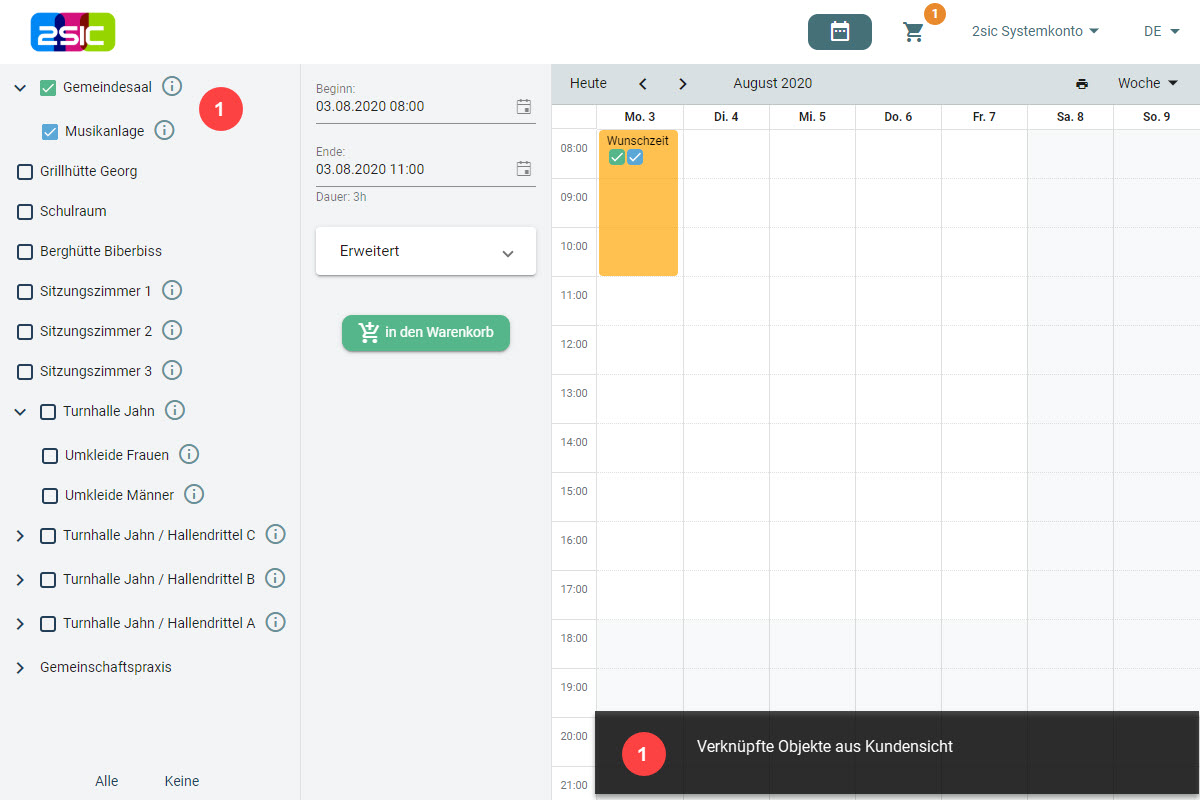Click the in den Warenkorb button
1200x800 pixels.
(426, 333)
